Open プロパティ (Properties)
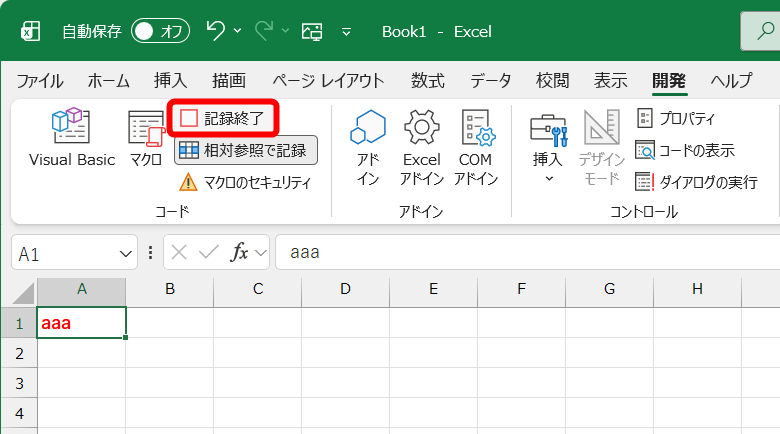The height and width of the screenshot is (434, 780). pos(676,118)
